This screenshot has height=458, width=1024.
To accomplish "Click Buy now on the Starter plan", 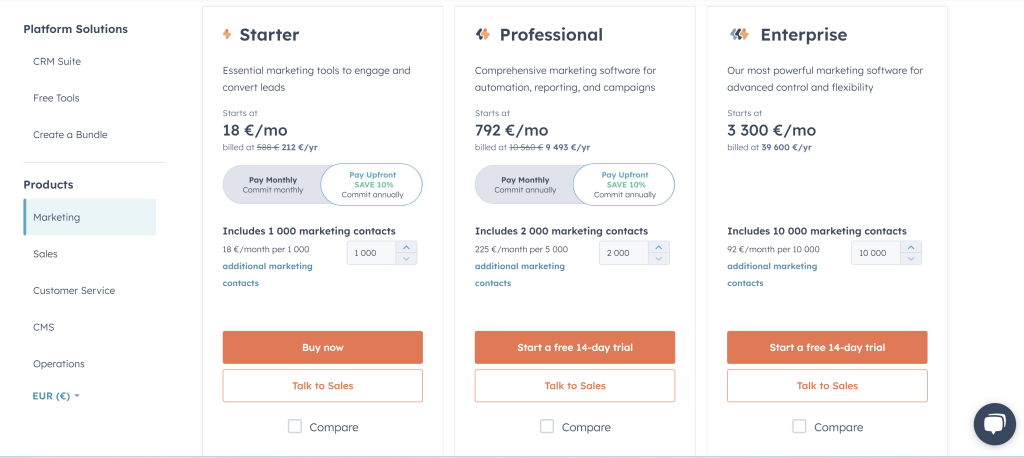I will click(323, 348).
